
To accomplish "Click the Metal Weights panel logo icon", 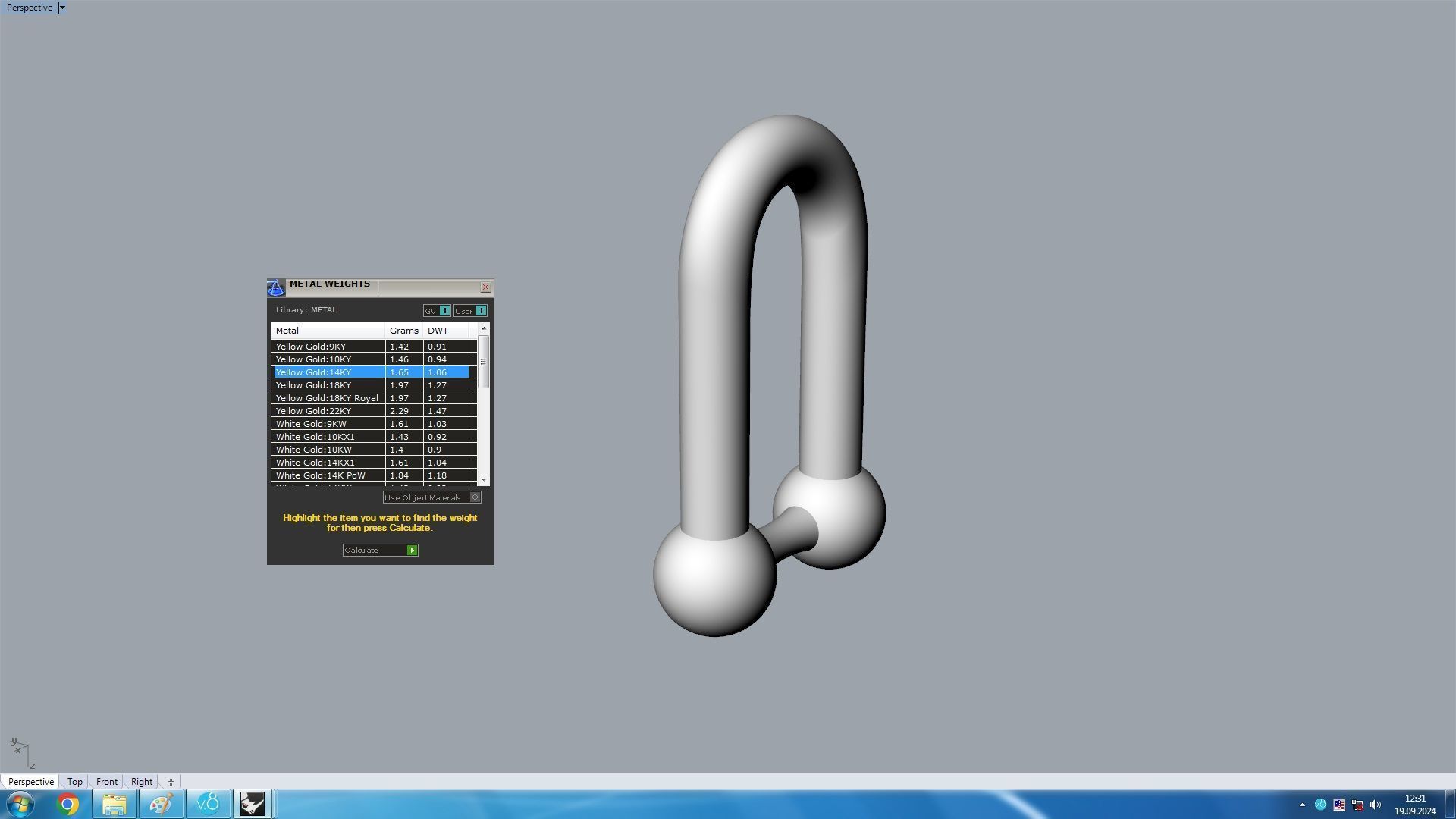I will (275, 287).
